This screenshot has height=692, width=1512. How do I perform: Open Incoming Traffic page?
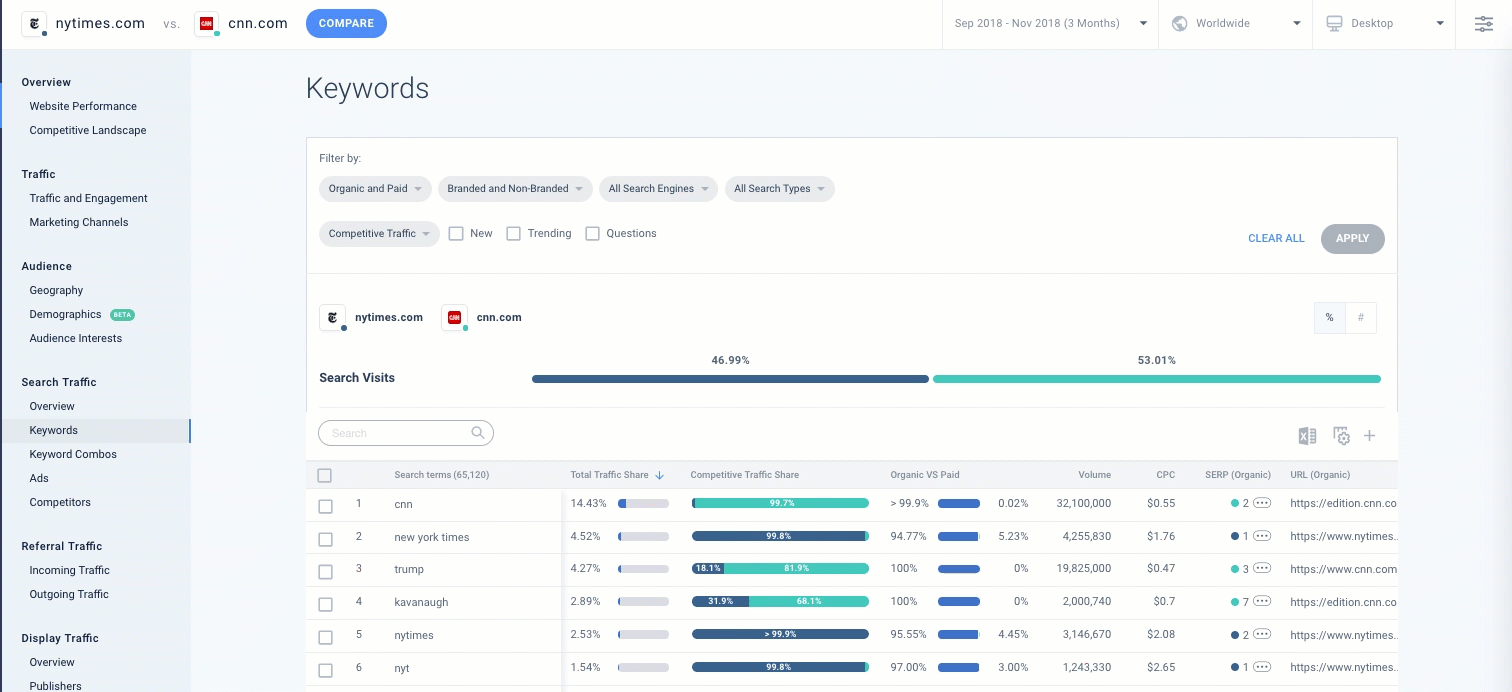coord(69,570)
